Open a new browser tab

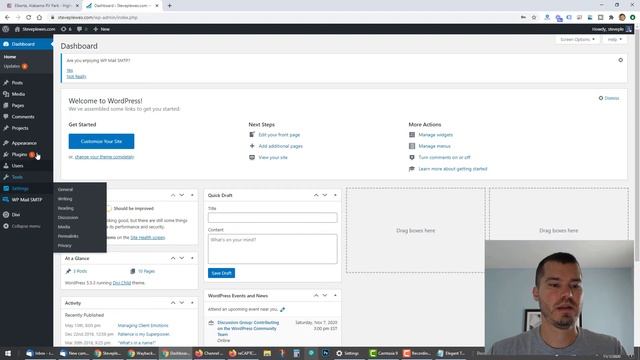click(169, 6)
